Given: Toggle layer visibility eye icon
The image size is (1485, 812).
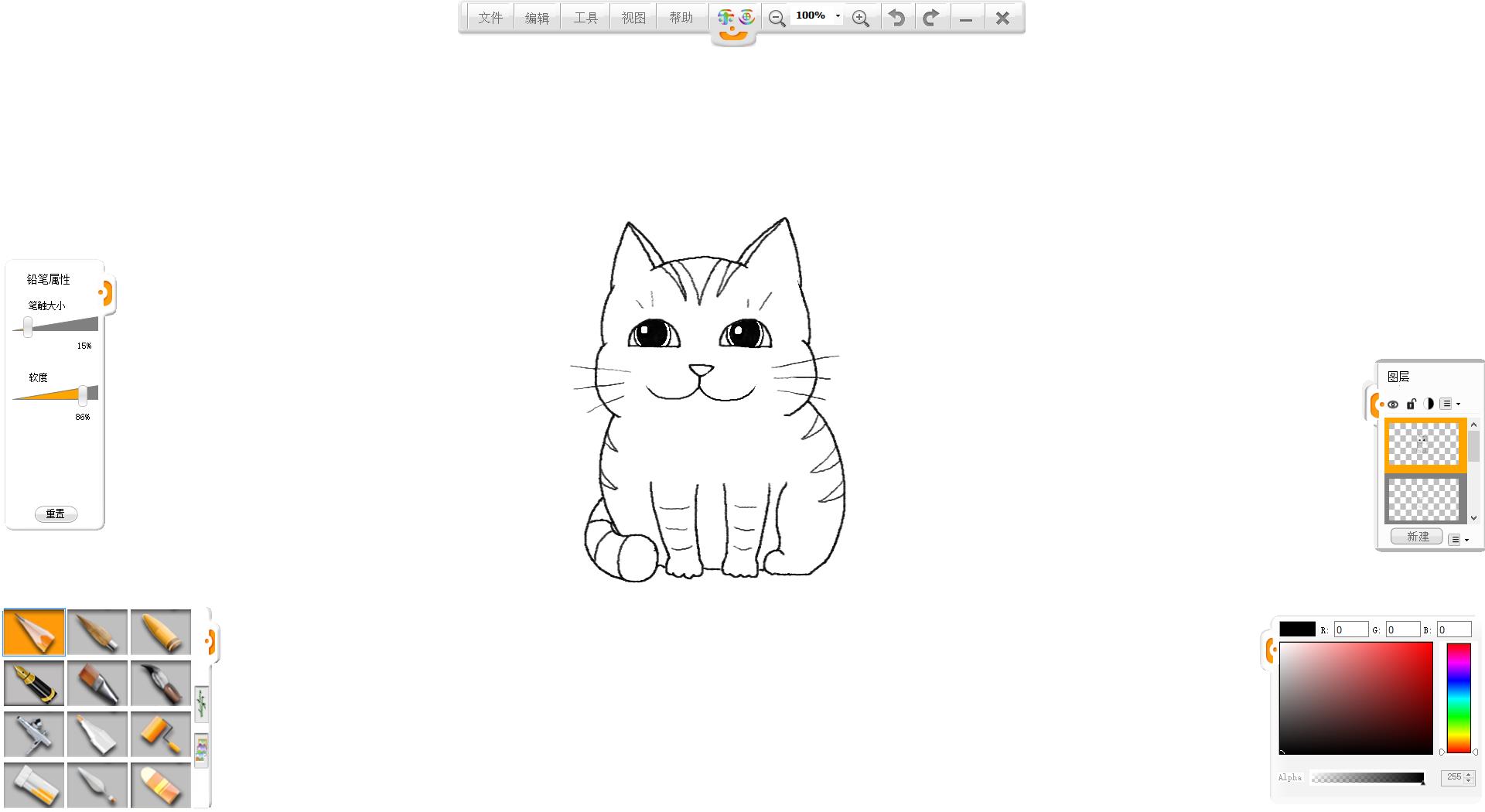Looking at the screenshot, I should (x=1393, y=404).
